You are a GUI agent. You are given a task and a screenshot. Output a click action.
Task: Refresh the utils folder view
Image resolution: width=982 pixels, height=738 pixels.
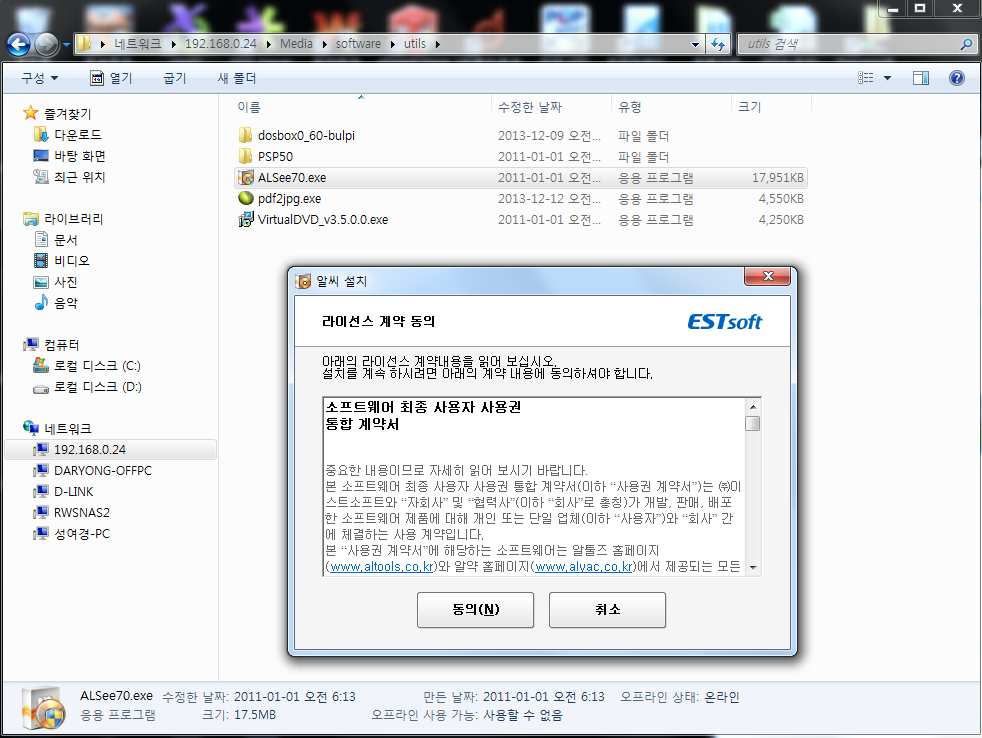click(x=718, y=44)
